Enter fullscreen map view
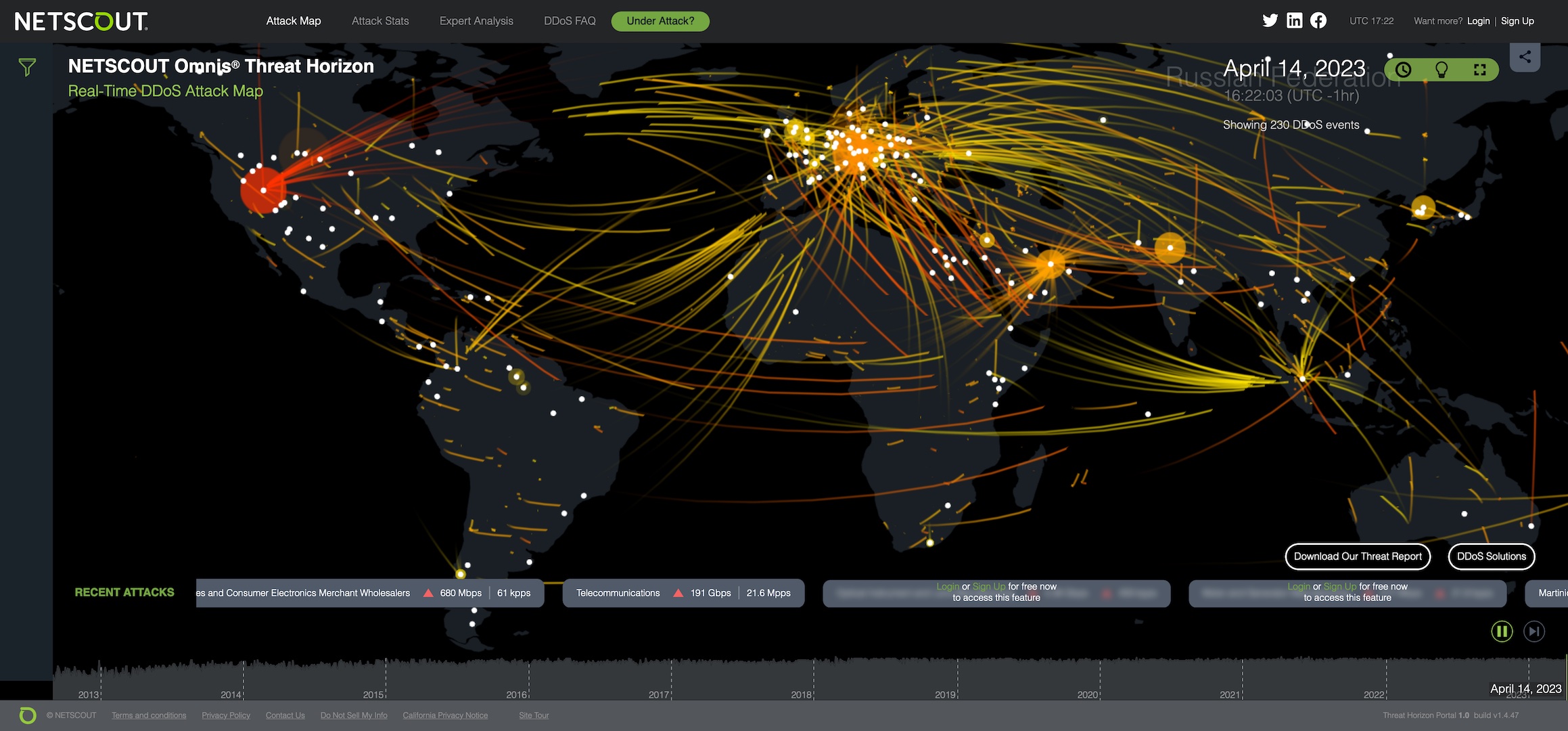The width and height of the screenshot is (1568, 731). click(1480, 70)
